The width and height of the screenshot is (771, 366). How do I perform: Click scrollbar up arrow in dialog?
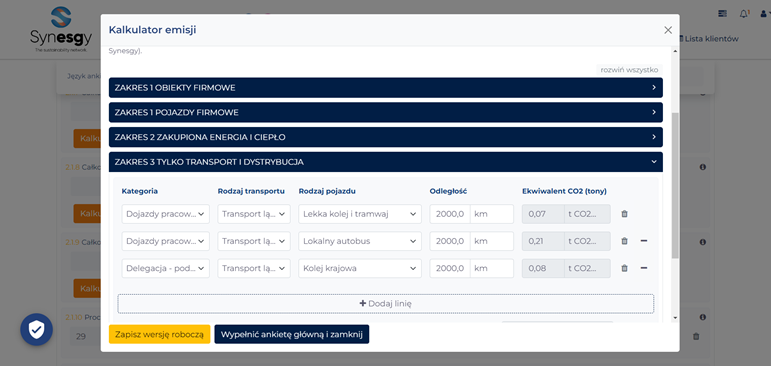(x=675, y=51)
